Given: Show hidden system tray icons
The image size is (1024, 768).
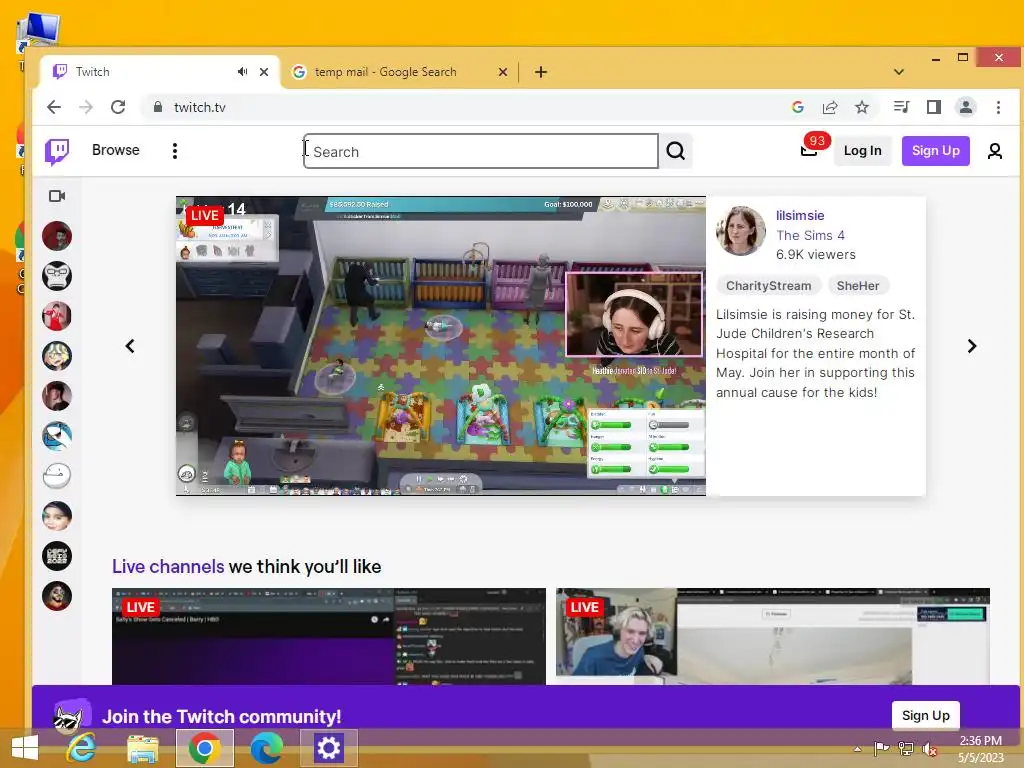Looking at the screenshot, I should [857, 749].
